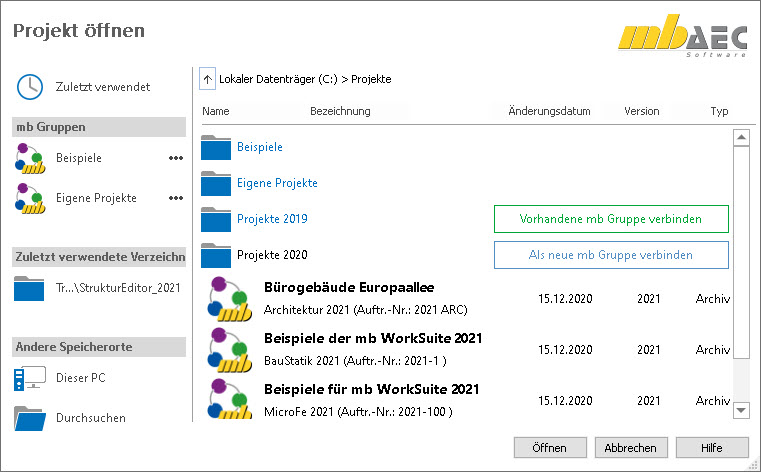The width and height of the screenshot is (761, 472).
Task: Open the StrukturEditor_2021 recent folder icon
Action: (x=30, y=288)
